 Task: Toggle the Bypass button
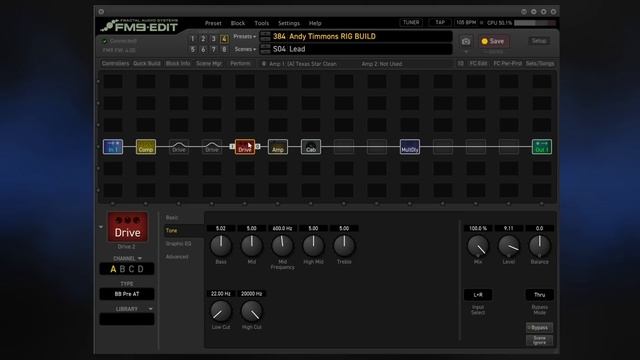tap(540, 328)
